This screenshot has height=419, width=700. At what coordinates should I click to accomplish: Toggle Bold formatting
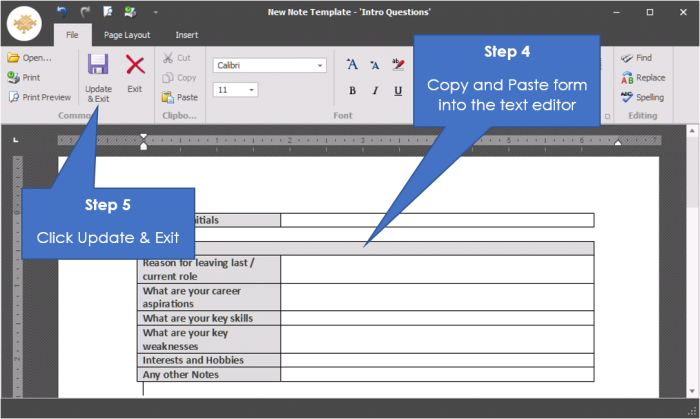pos(352,90)
